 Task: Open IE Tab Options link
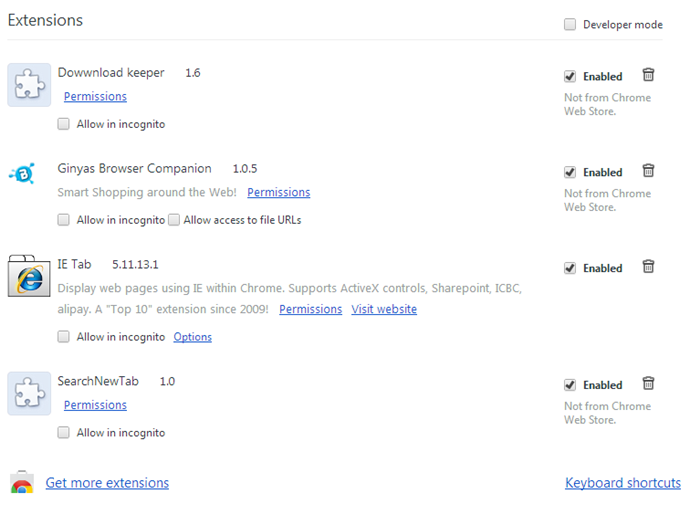click(x=192, y=337)
